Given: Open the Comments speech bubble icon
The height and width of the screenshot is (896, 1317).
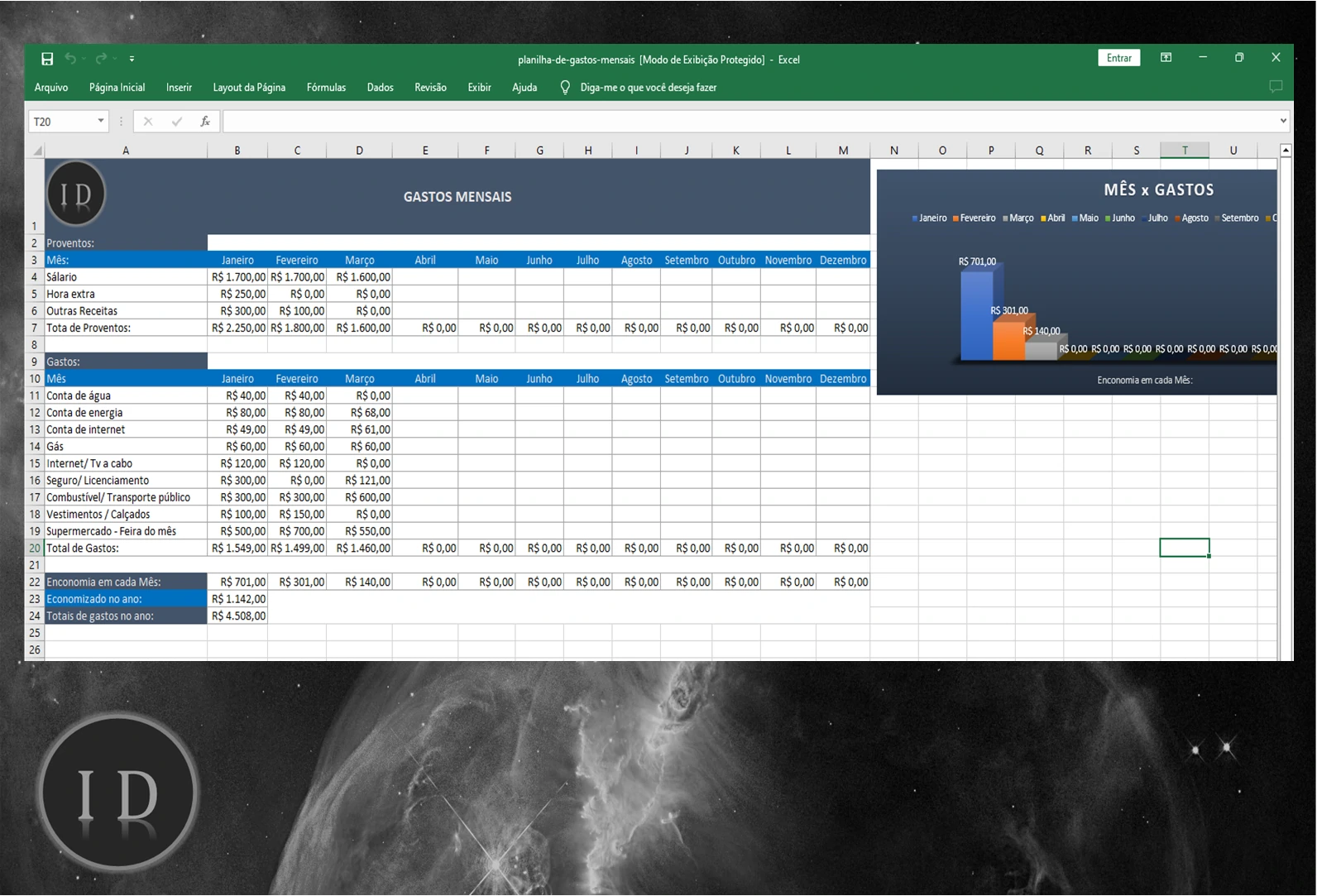Looking at the screenshot, I should [1276, 87].
